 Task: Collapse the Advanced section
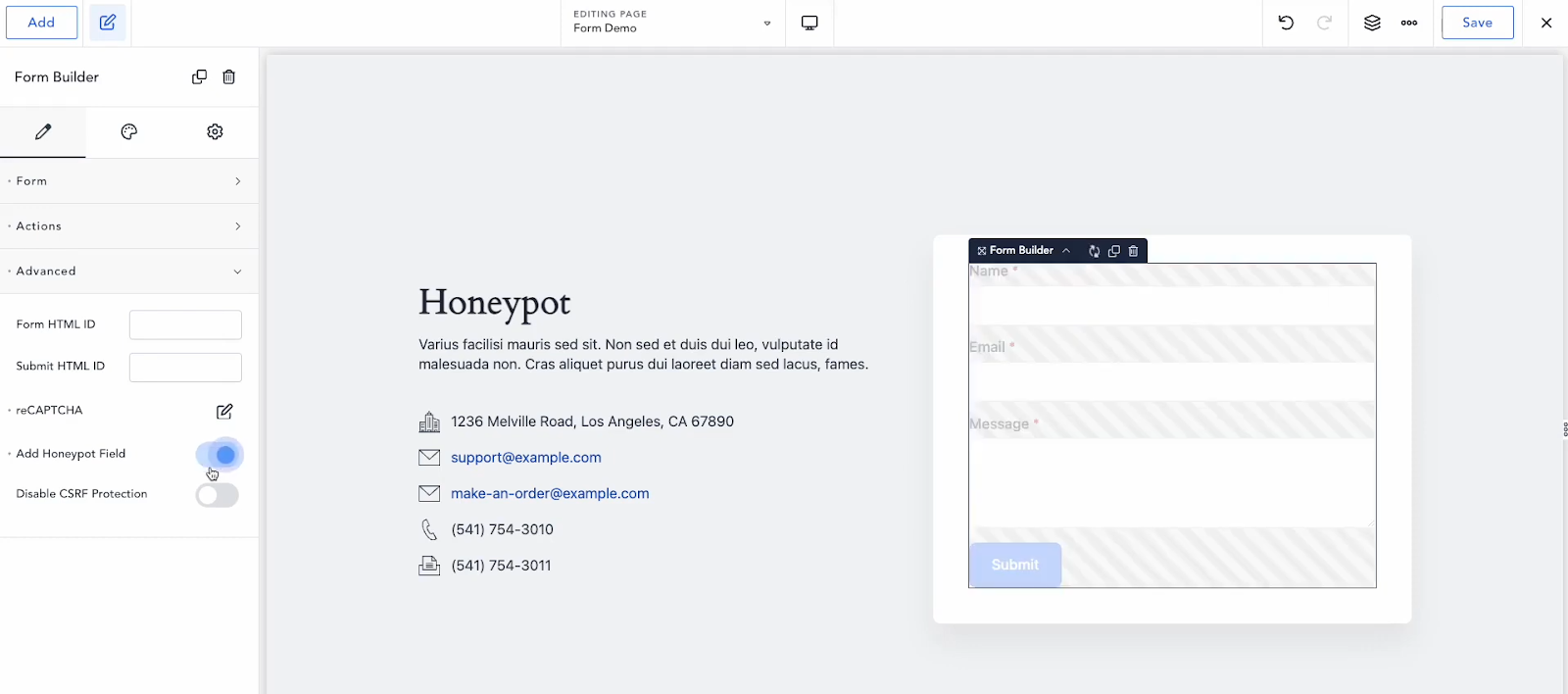pyautogui.click(x=128, y=272)
